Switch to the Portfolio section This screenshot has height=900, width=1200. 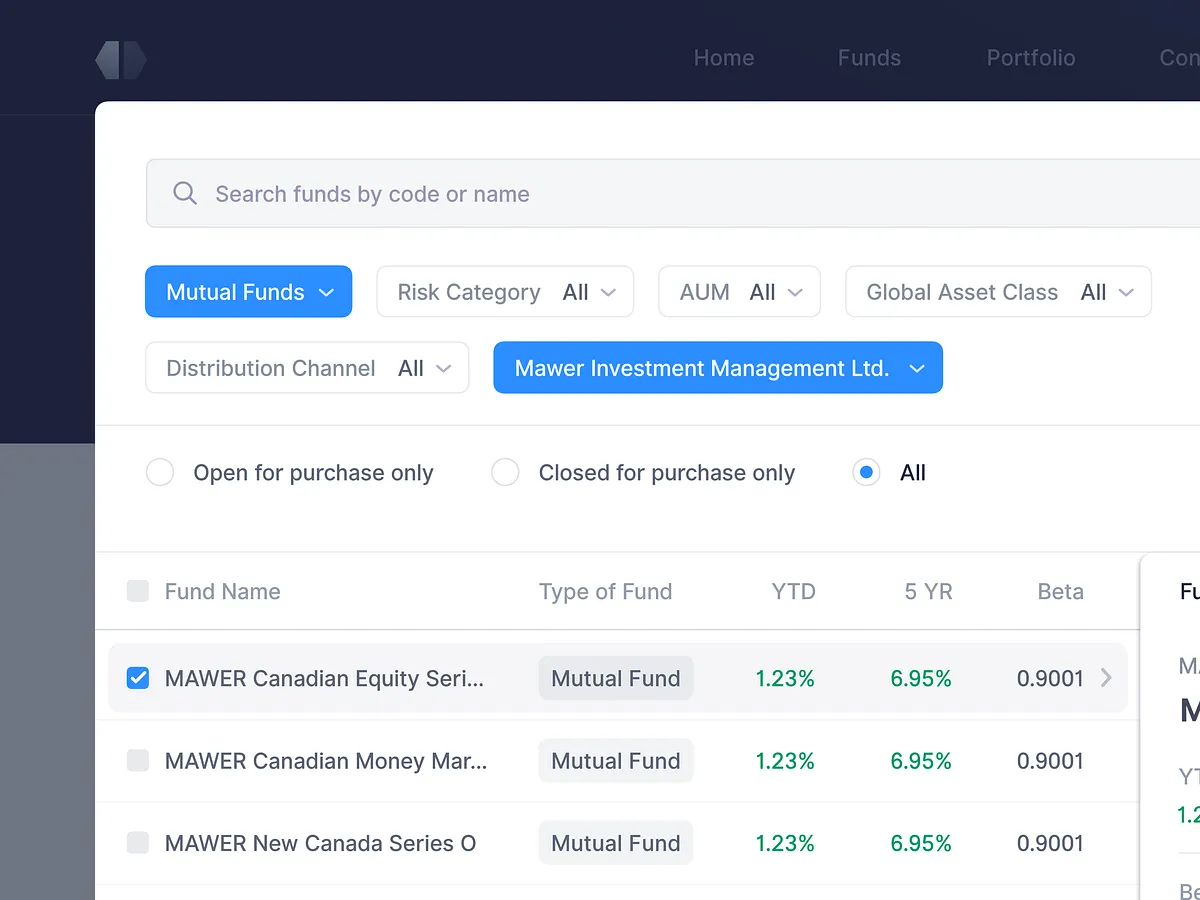pos(1031,58)
